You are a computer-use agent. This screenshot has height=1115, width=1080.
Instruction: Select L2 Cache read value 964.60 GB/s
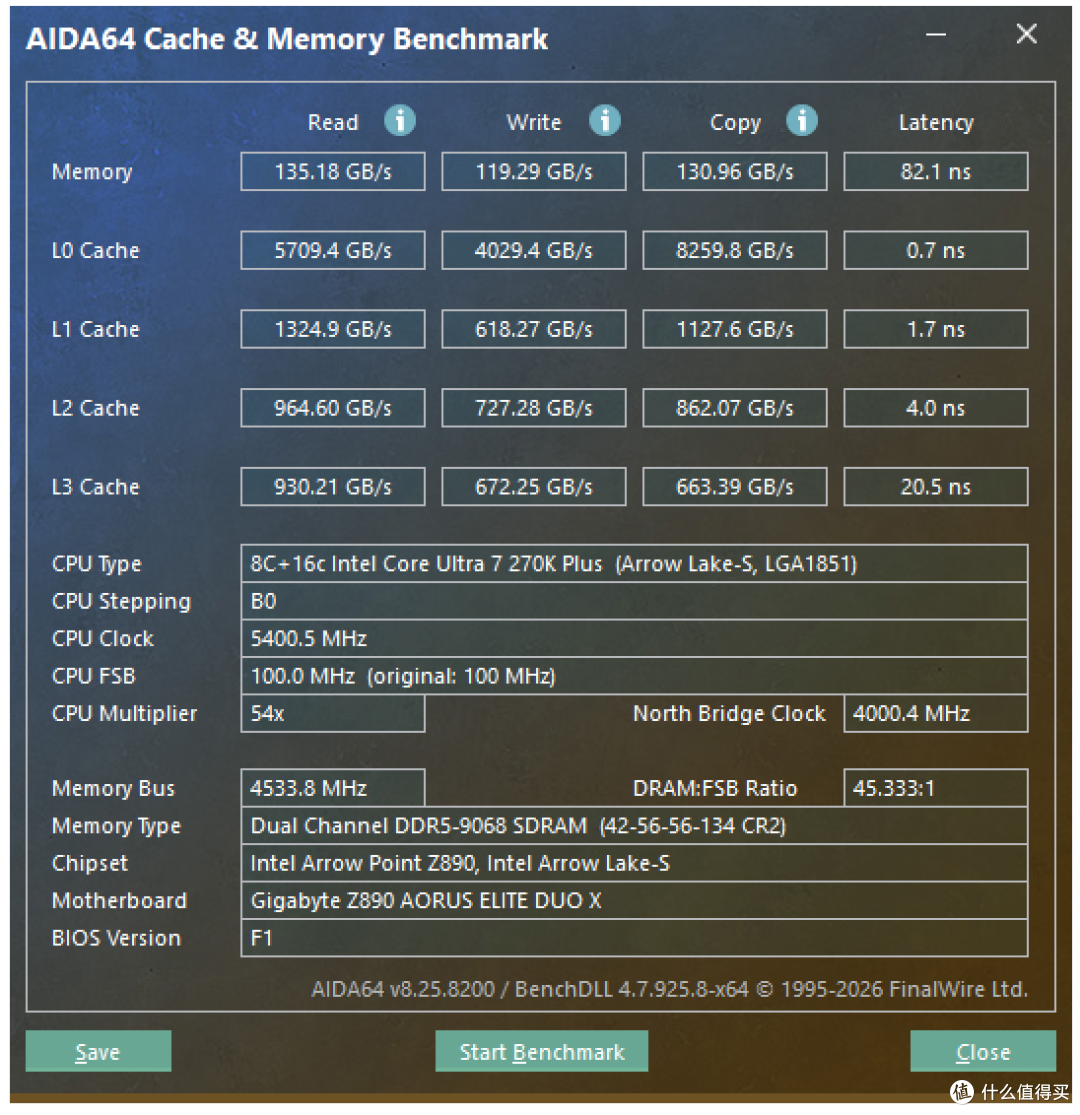click(333, 408)
